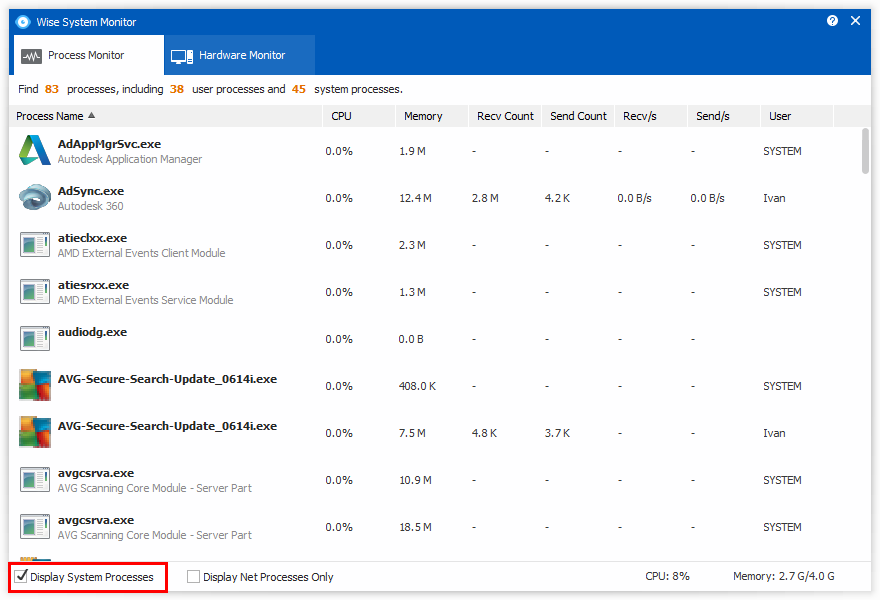Click the 2.8 M Recv Count value
Viewport: 880px width, 600px height.
[x=485, y=198]
